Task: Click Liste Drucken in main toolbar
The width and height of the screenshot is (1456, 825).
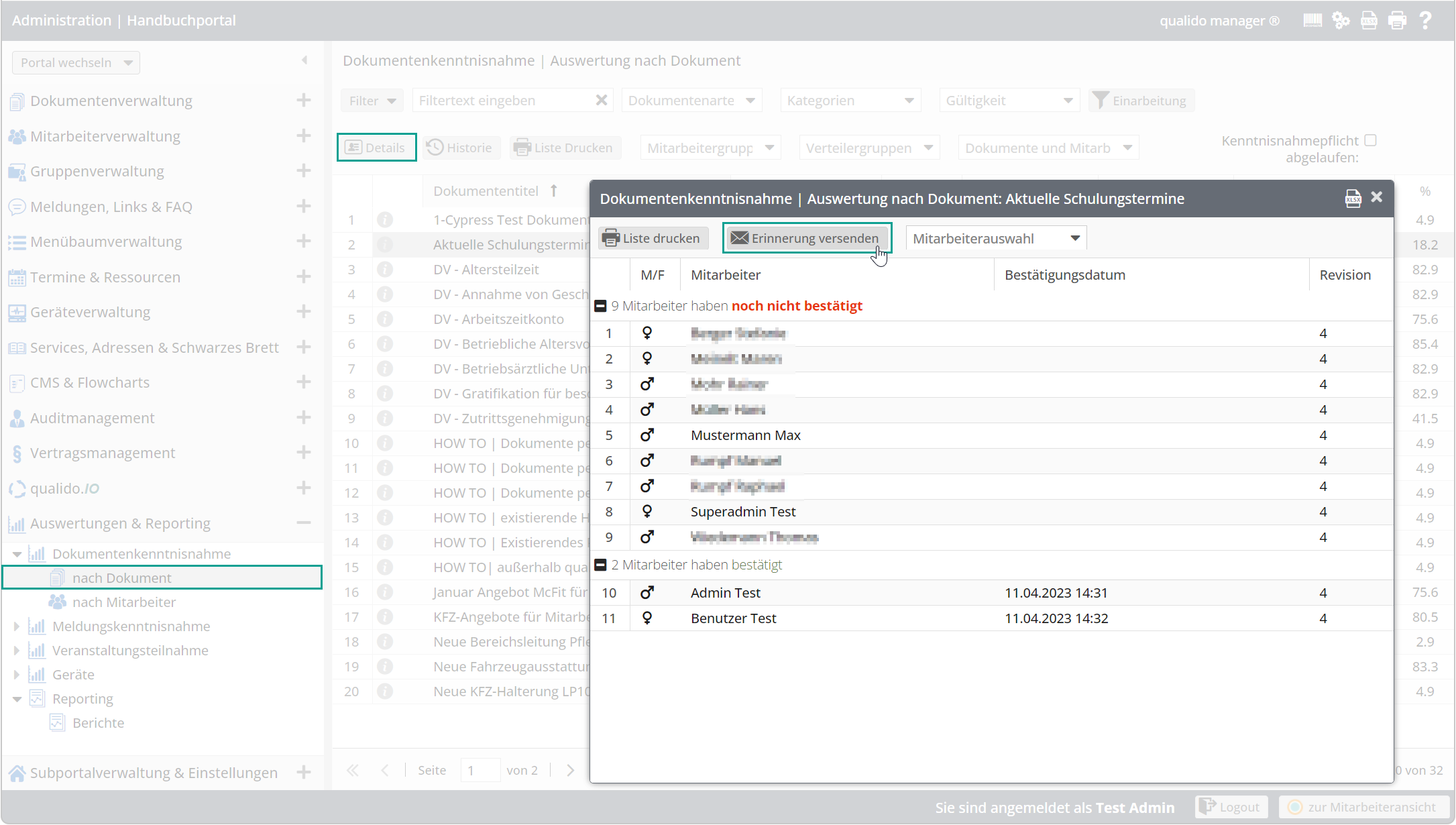Action: coord(565,148)
